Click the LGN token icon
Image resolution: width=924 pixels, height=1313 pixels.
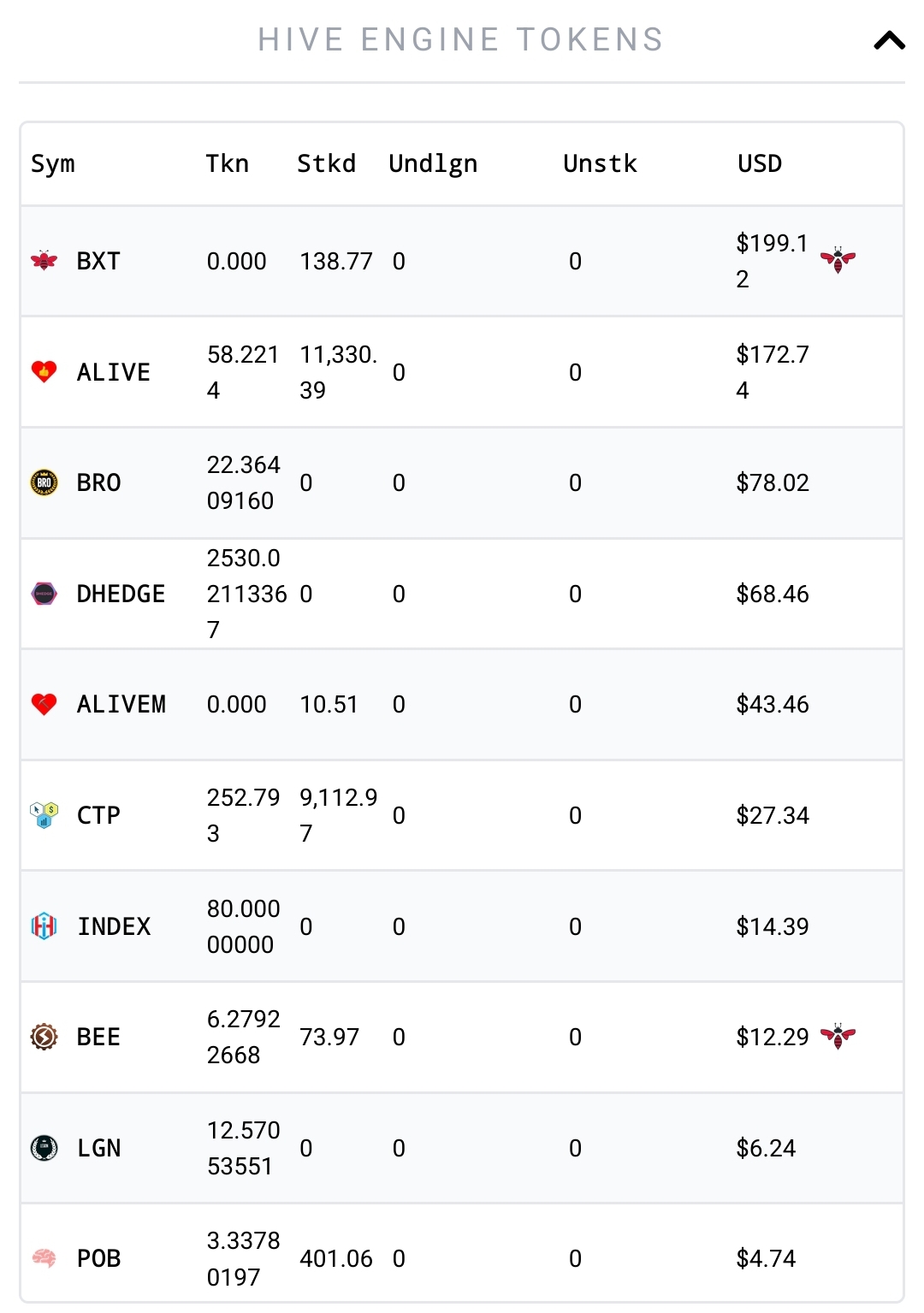(44, 1147)
